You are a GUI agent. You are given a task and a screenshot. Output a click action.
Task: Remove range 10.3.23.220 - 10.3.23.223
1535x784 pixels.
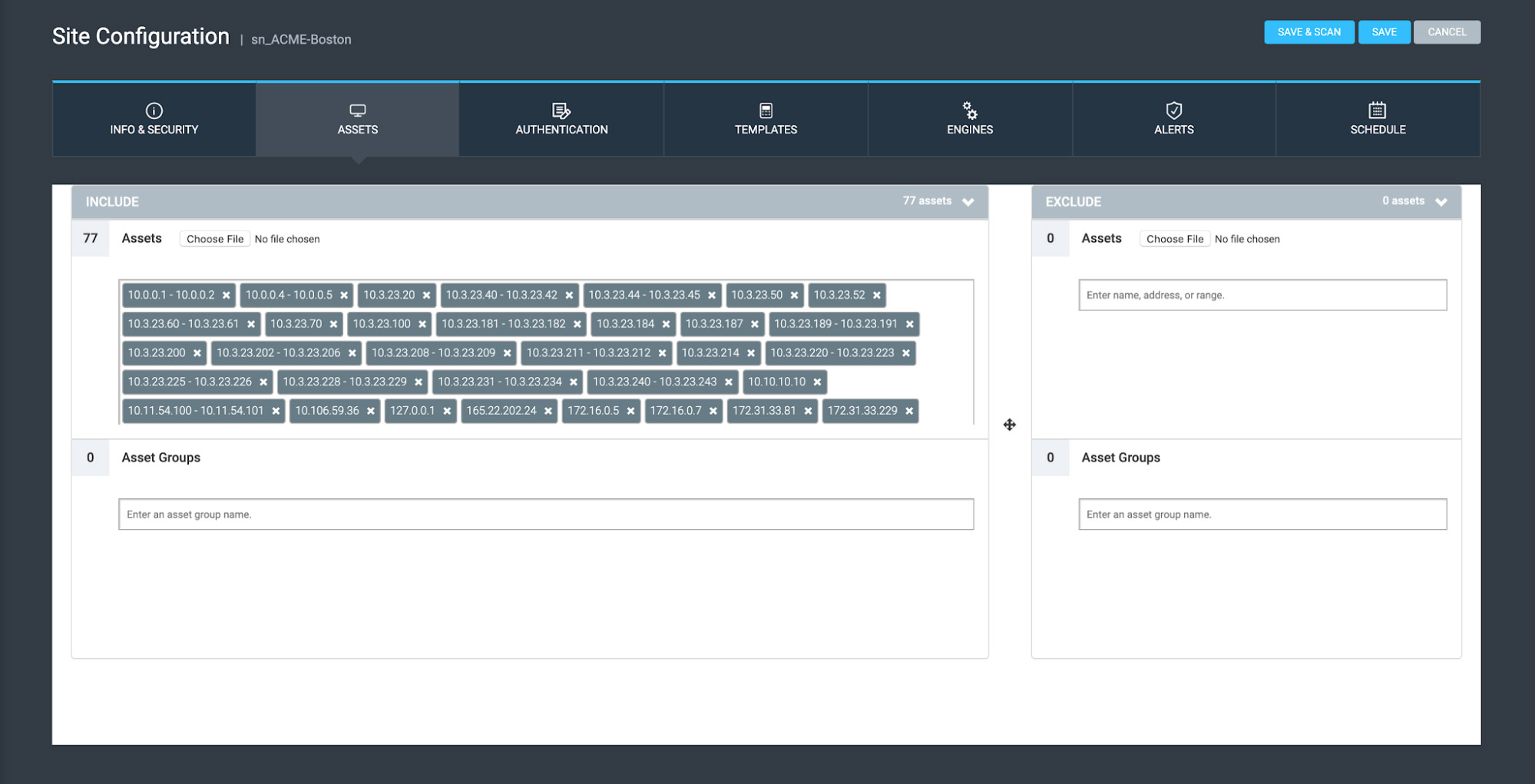906,353
